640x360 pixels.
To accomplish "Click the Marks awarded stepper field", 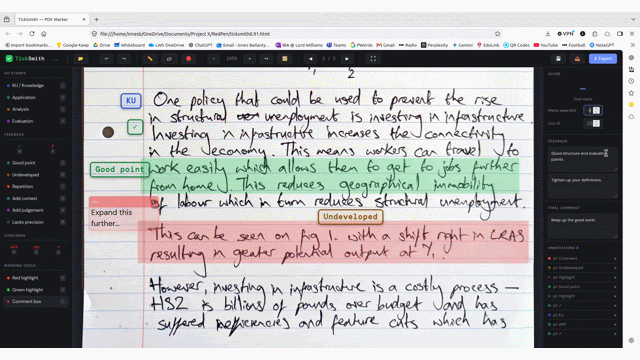I will (x=592, y=110).
